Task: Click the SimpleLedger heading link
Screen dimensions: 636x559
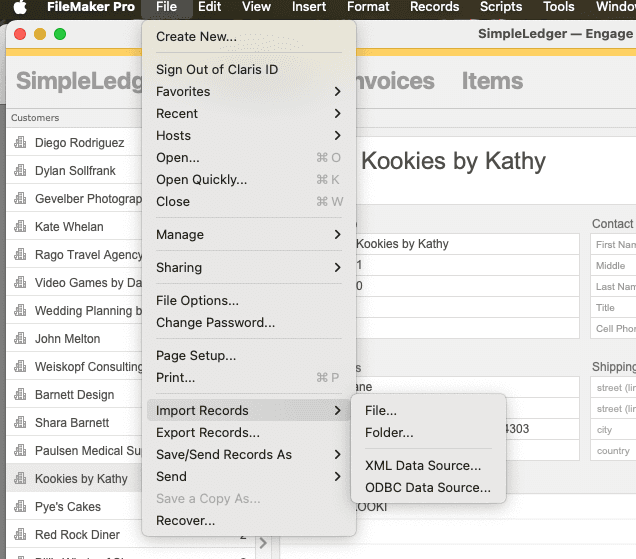Action: click(79, 81)
